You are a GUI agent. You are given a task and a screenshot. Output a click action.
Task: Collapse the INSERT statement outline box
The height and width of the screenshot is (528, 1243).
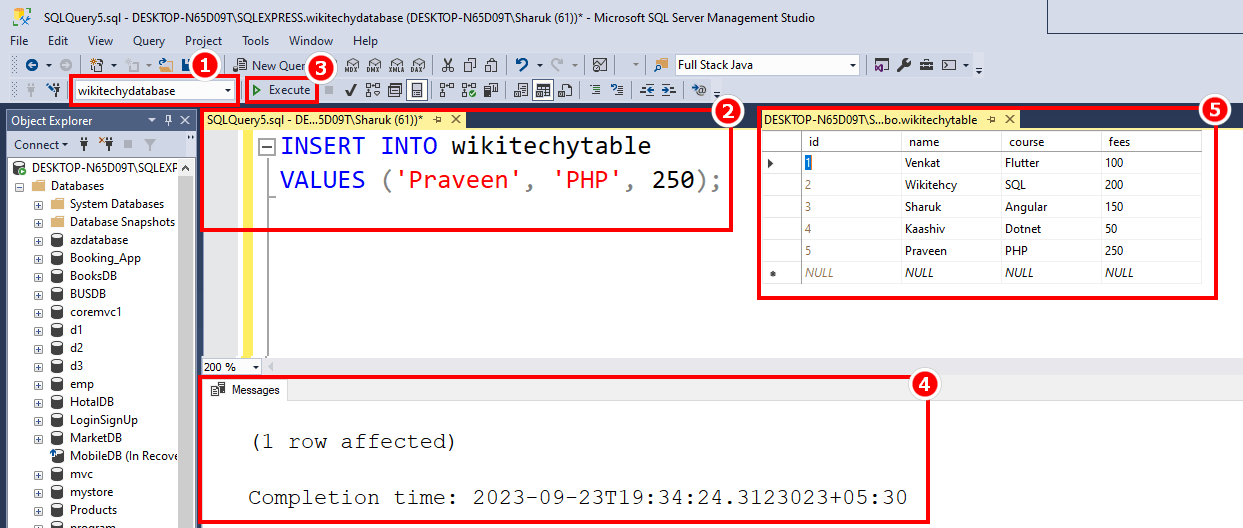(267, 147)
